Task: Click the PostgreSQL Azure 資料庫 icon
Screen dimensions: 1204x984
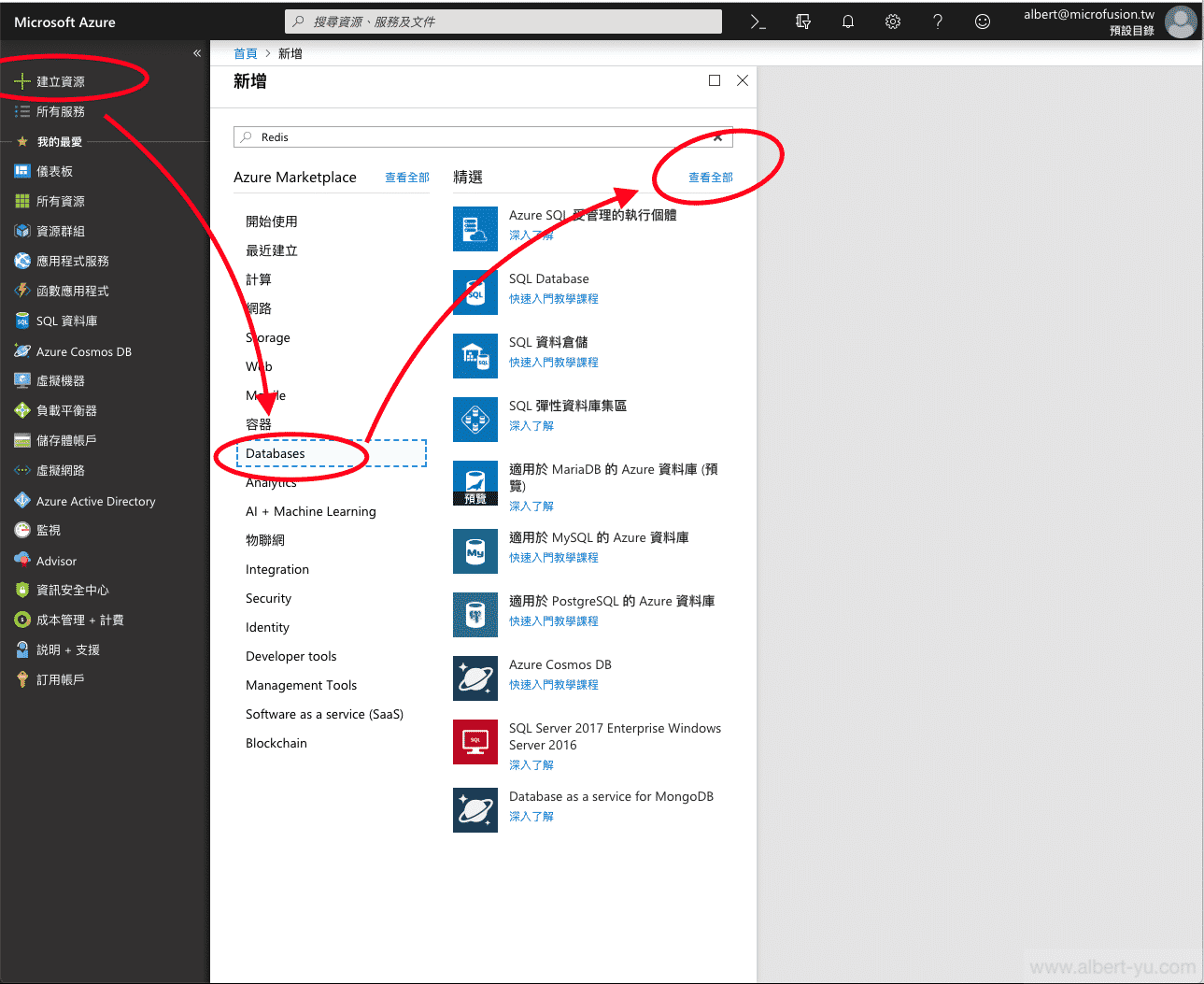Action: tap(475, 615)
